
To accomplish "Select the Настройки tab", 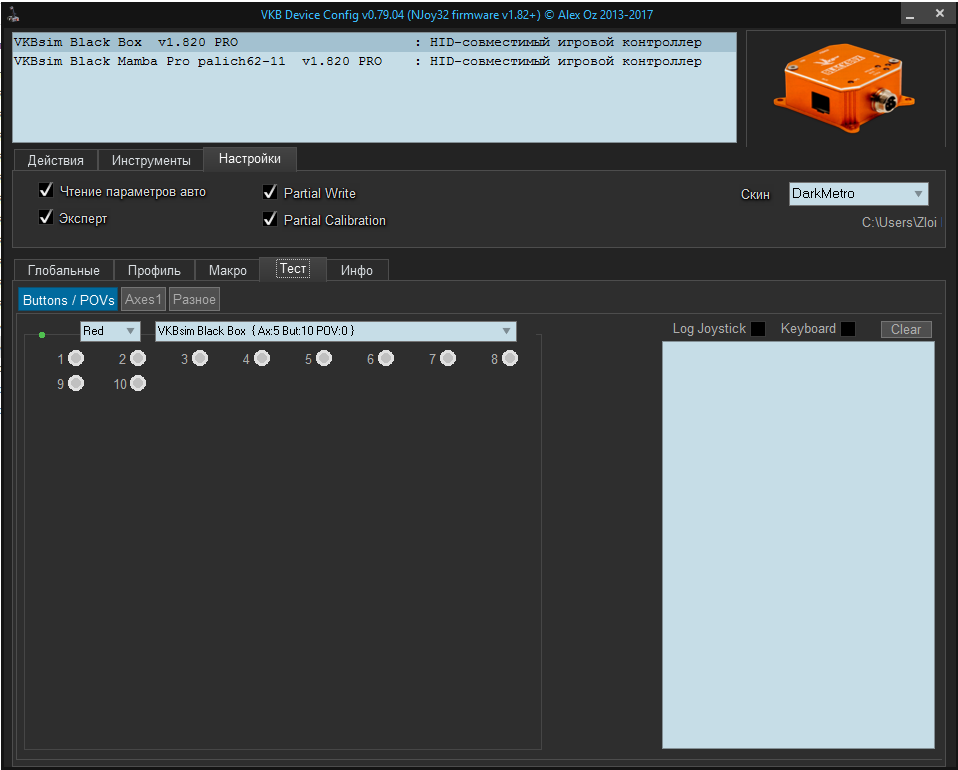I will click(250, 159).
